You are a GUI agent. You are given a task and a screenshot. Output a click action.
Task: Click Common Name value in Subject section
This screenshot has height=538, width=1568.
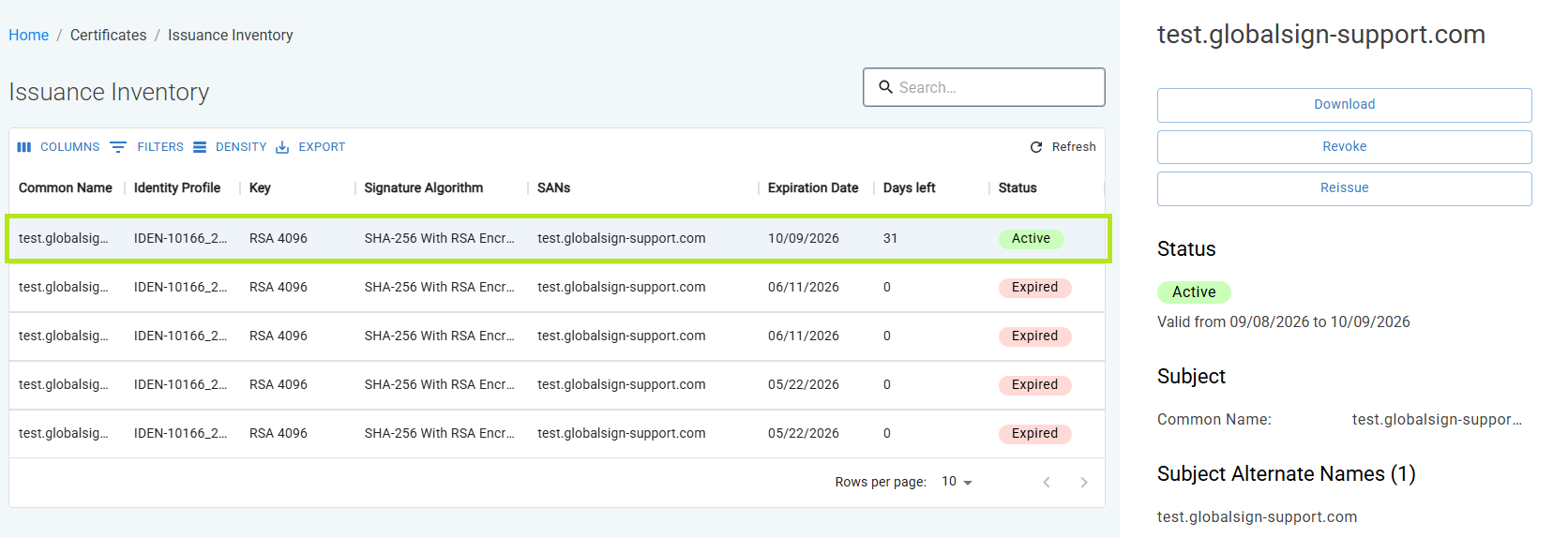pyautogui.click(x=1437, y=419)
